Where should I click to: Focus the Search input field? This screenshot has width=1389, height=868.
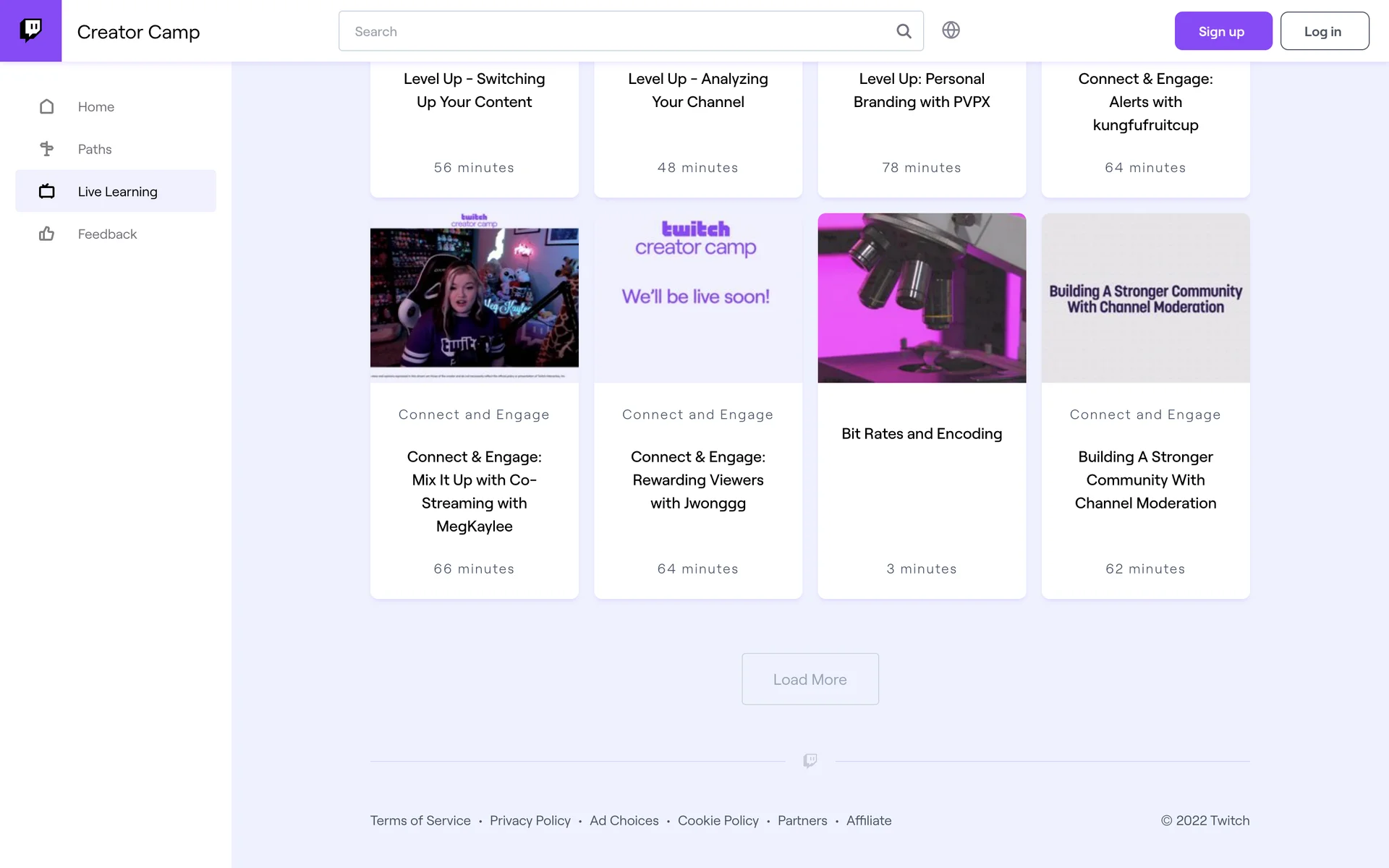[x=615, y=31]
